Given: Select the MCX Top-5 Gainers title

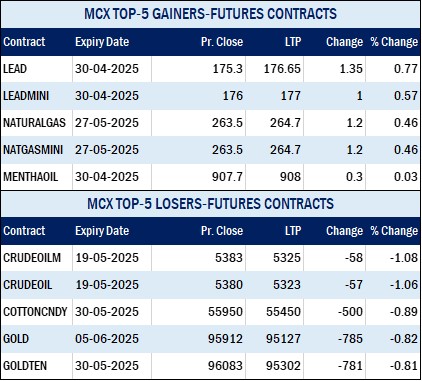Looking at the screenshot, I should [x=211, y=14].
